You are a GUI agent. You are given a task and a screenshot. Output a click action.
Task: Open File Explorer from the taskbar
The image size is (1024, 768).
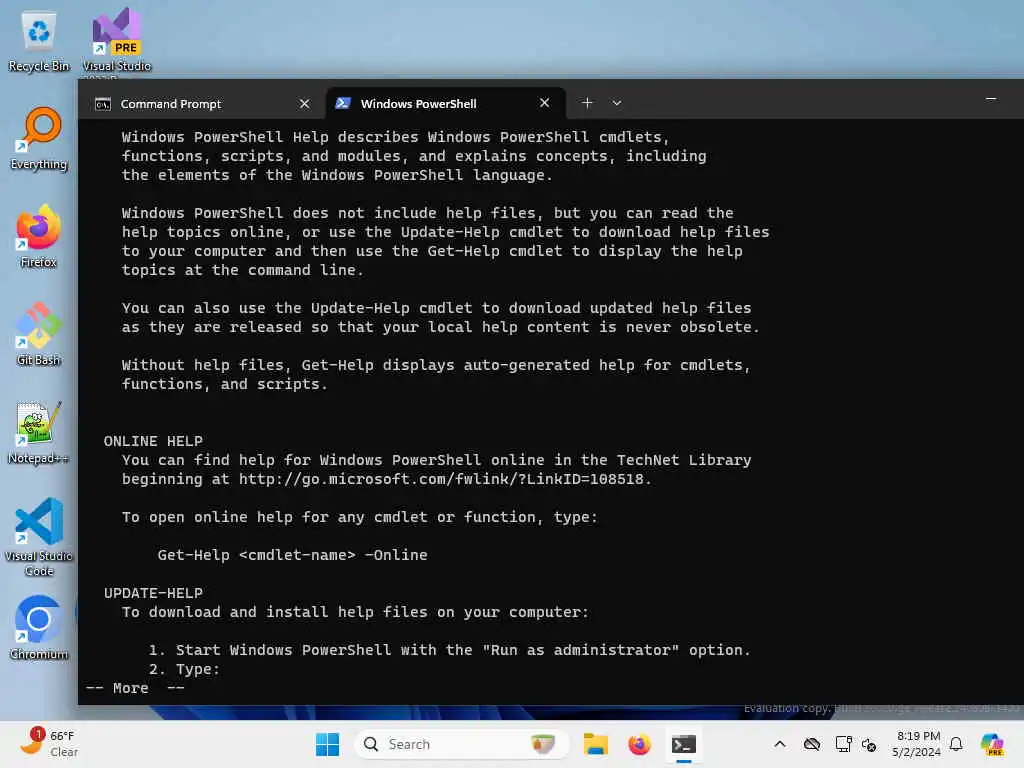pyautogui.click(x=596, y=744)
